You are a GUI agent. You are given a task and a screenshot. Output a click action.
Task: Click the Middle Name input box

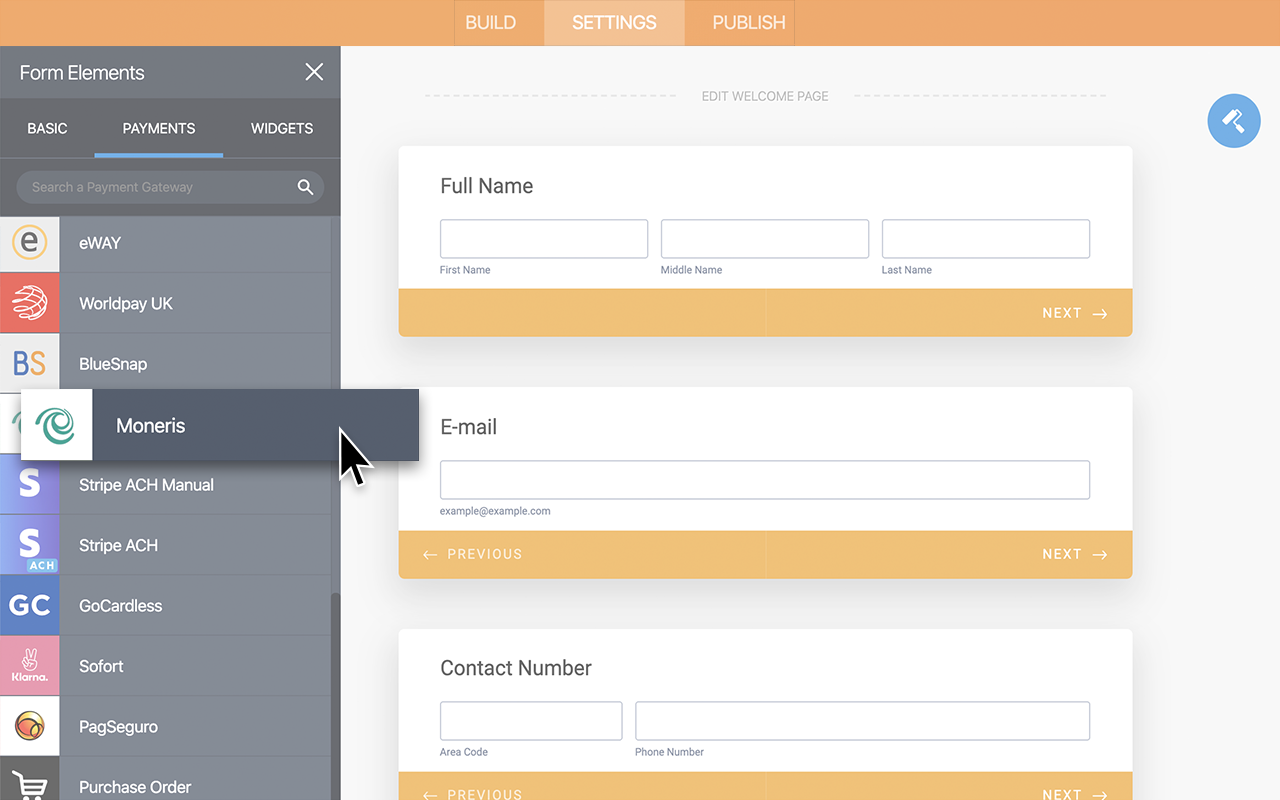(x=765, y=239)
